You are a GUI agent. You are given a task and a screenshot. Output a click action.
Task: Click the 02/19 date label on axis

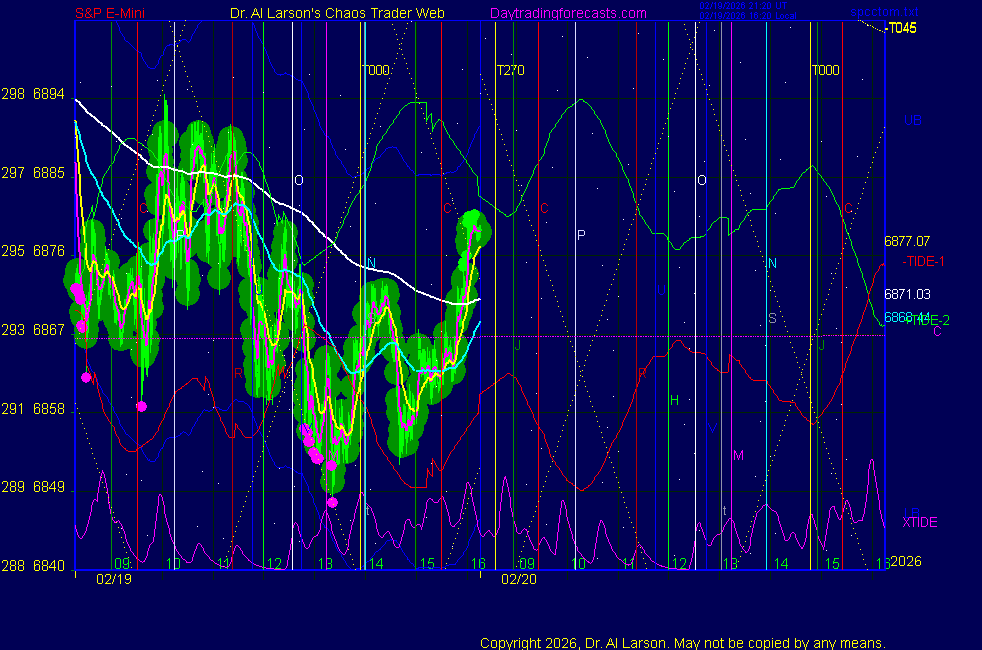click(112, 578)
